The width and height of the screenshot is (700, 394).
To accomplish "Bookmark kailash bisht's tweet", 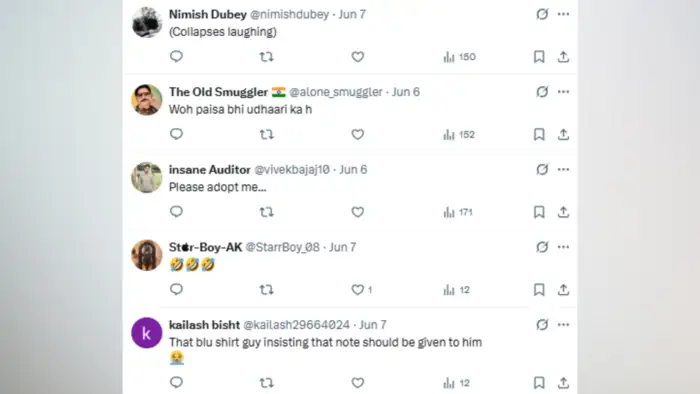I will coord(539,382).
